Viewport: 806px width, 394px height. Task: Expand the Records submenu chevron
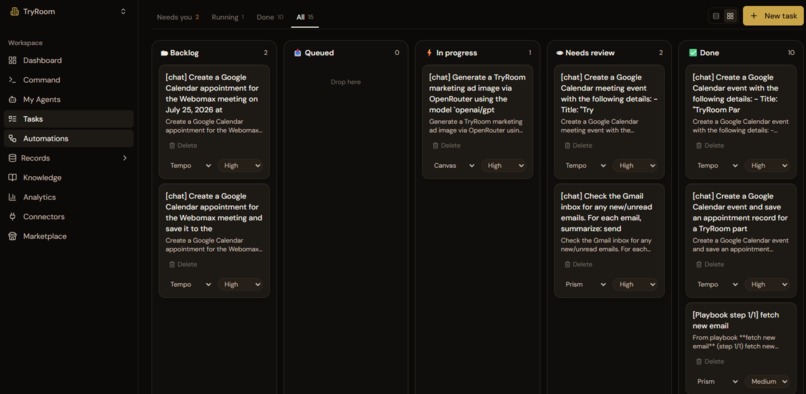click(x=124, y=158)
